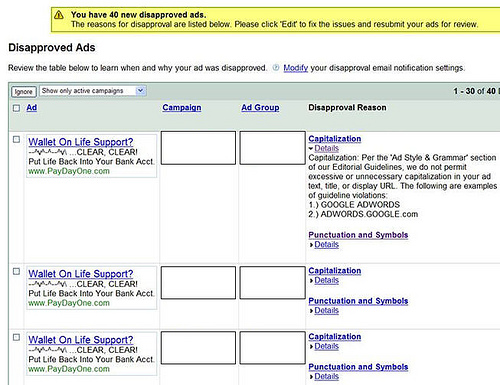Sort by the Campaign column header
Image resolution: width=500 pixels, height=385 pixels.
(182, 108)
